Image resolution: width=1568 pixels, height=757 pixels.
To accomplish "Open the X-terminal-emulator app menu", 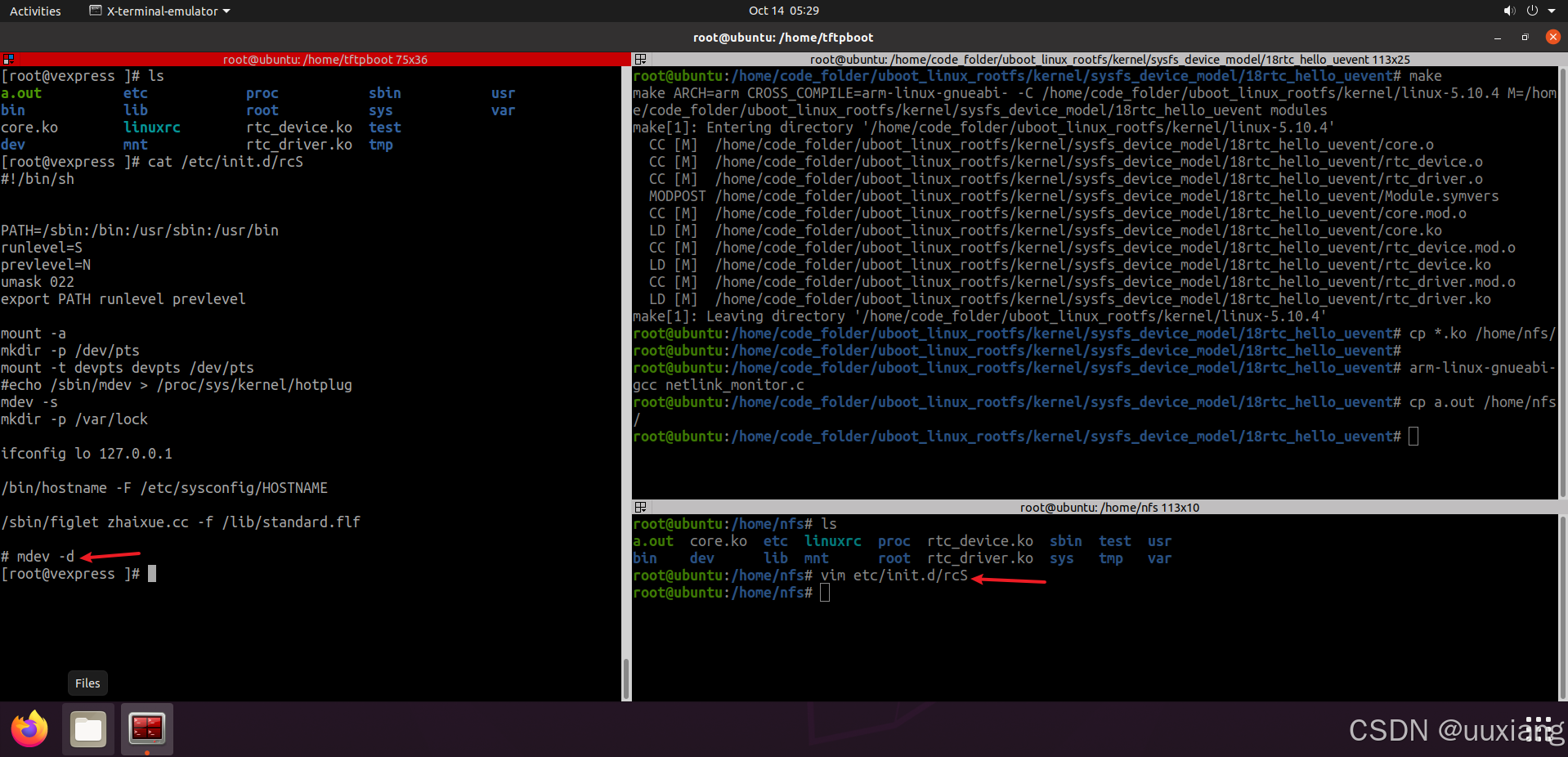I will pyautogui.click(x=159, y=11).
